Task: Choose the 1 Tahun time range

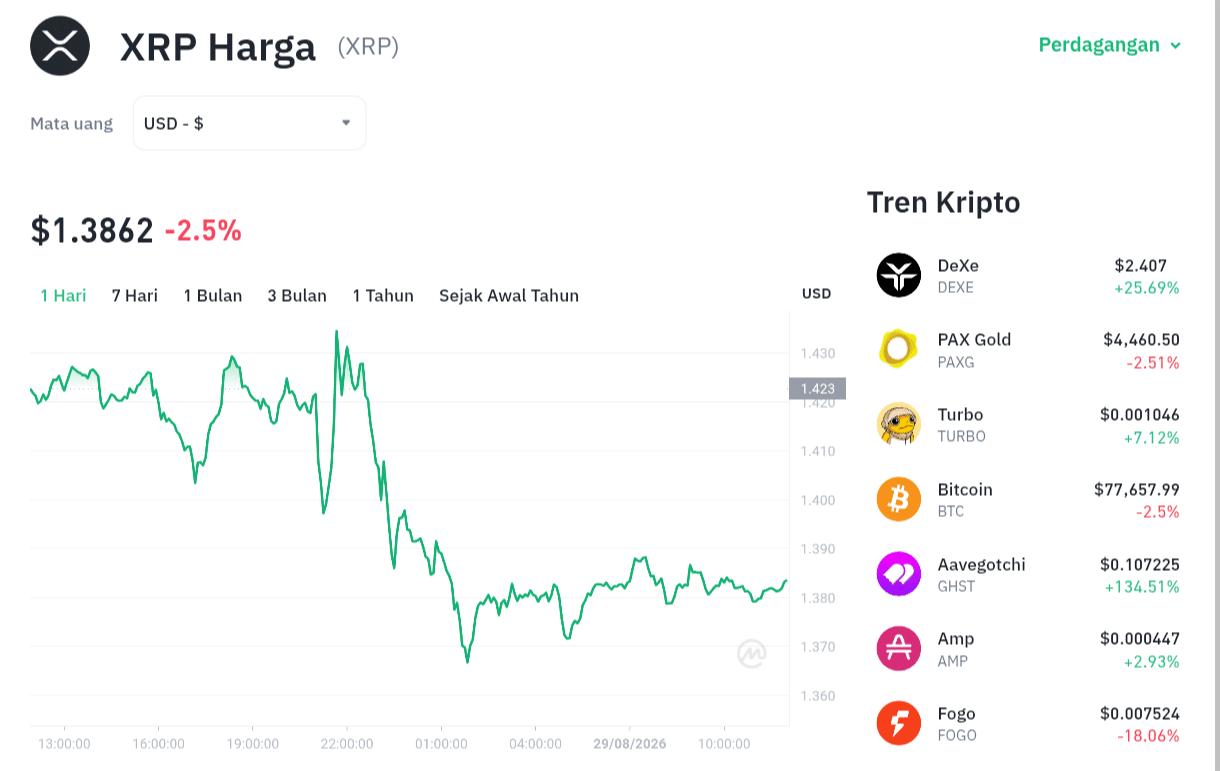Action: point(383,295)
